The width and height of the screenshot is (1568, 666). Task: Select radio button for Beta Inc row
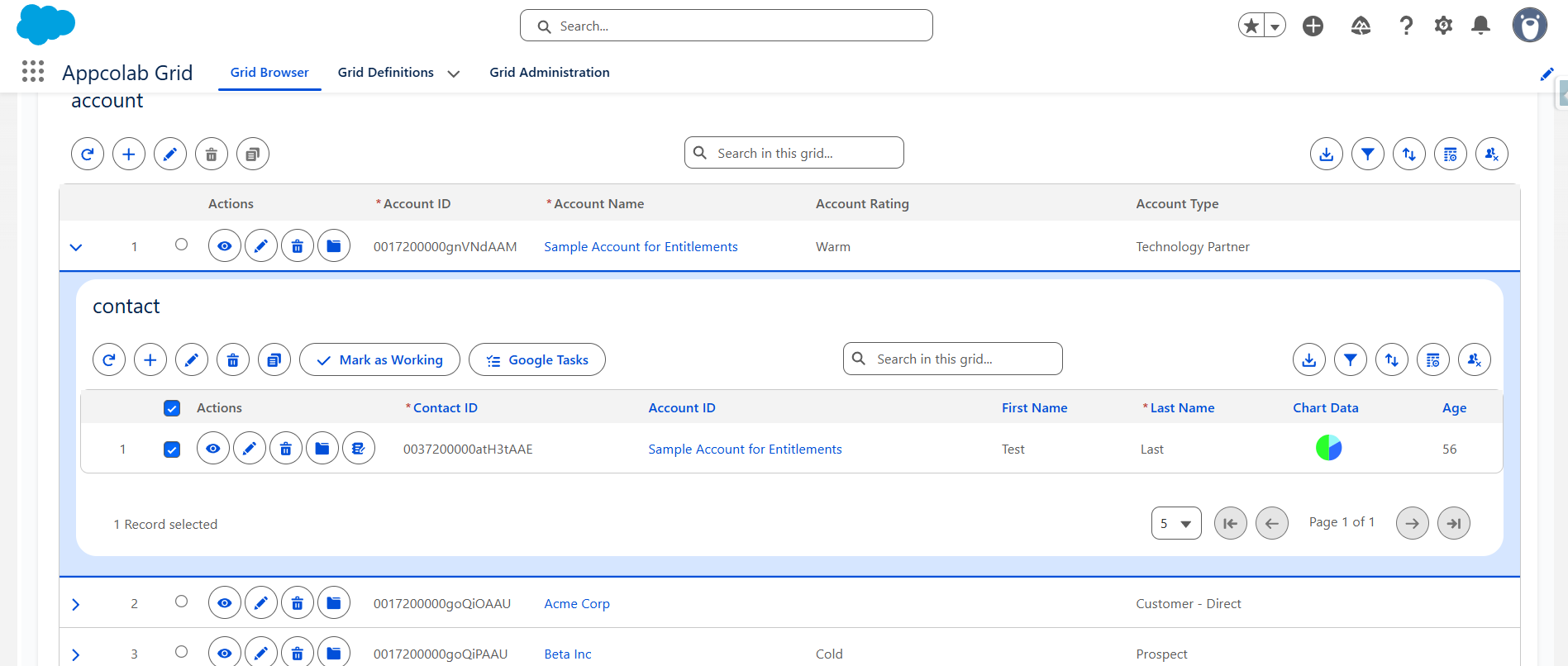tap(181, 652)
